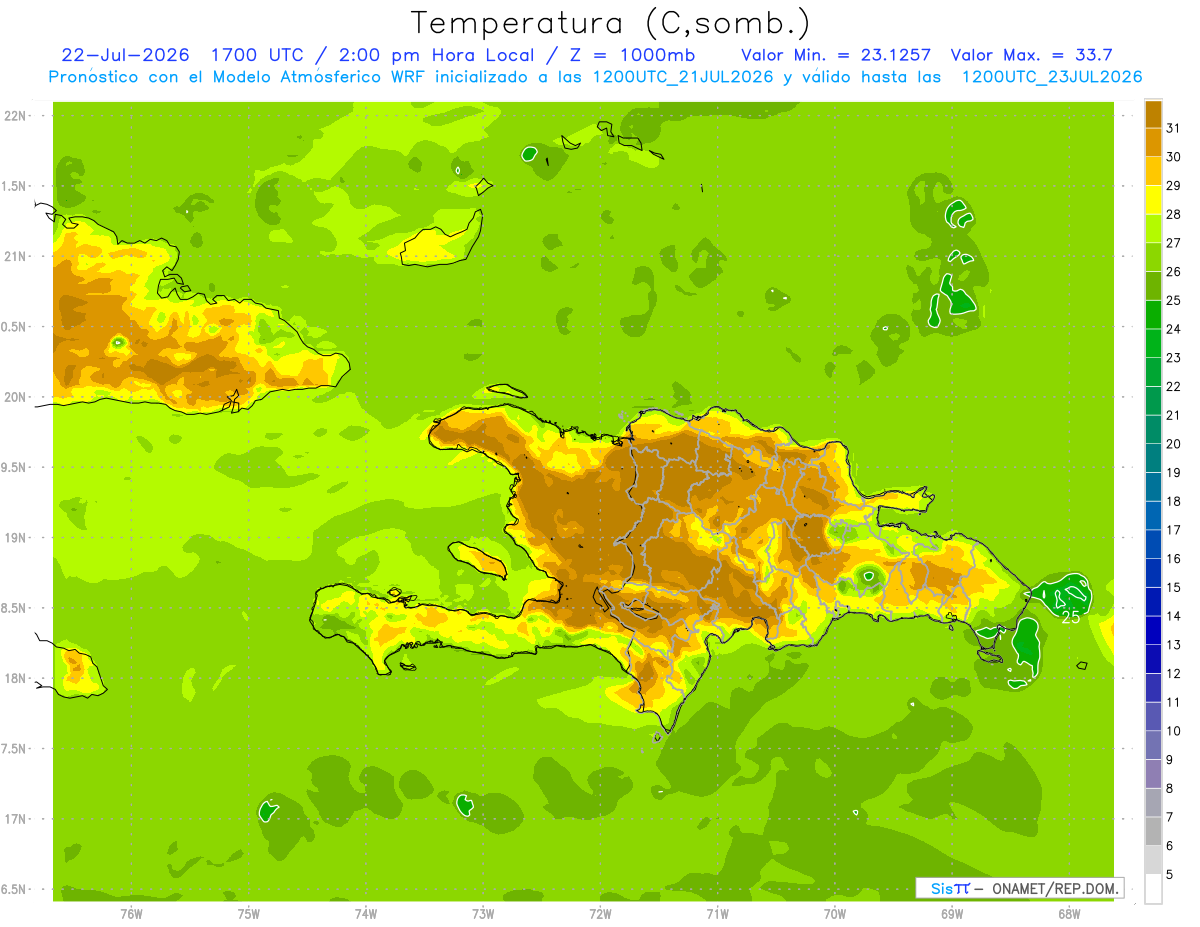Select the 17N latitude axis label
Viewport: 1200px width, 927px height.
point(14,820)
